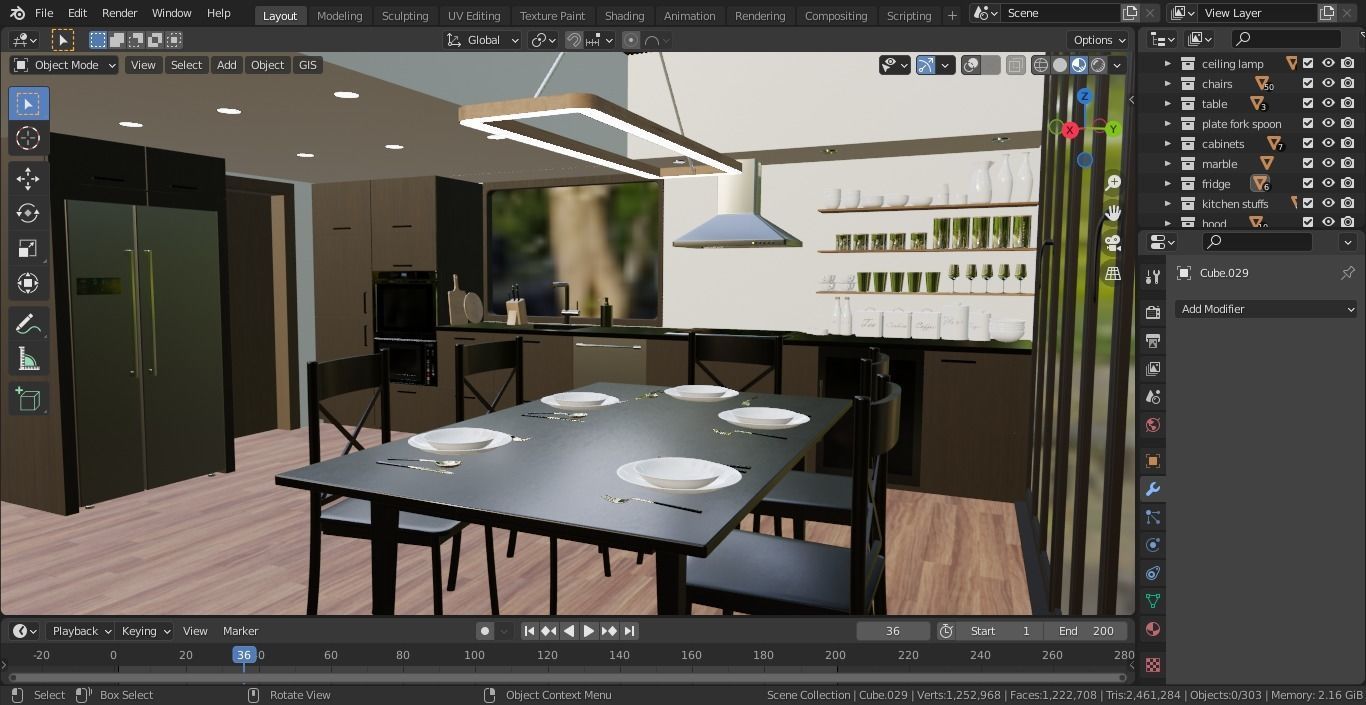Open the viewport GIS menu
Image resolution: width=1366 pixels, height=705 pixels.
coord(307,65)
